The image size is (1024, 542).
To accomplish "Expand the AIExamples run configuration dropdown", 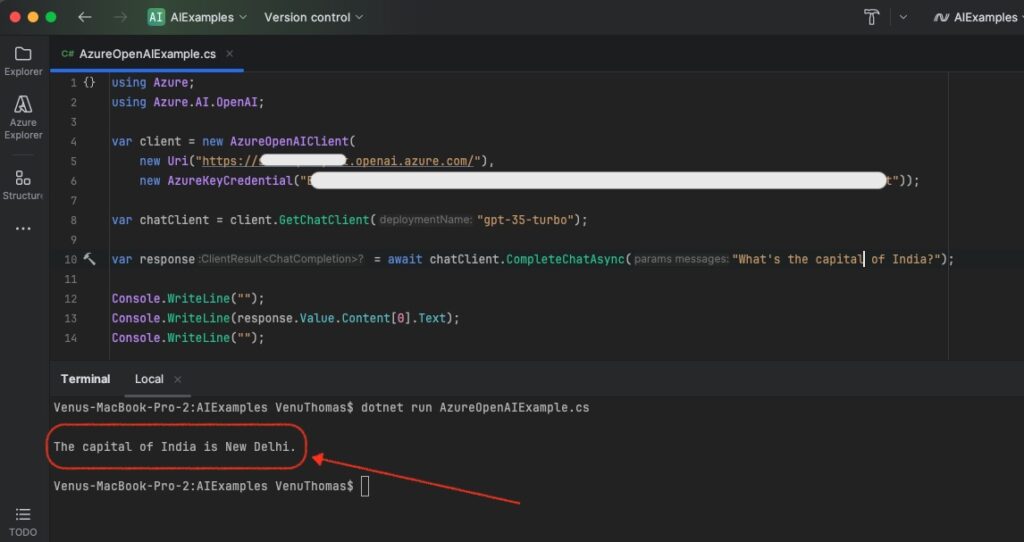I will tap(977, 17).
